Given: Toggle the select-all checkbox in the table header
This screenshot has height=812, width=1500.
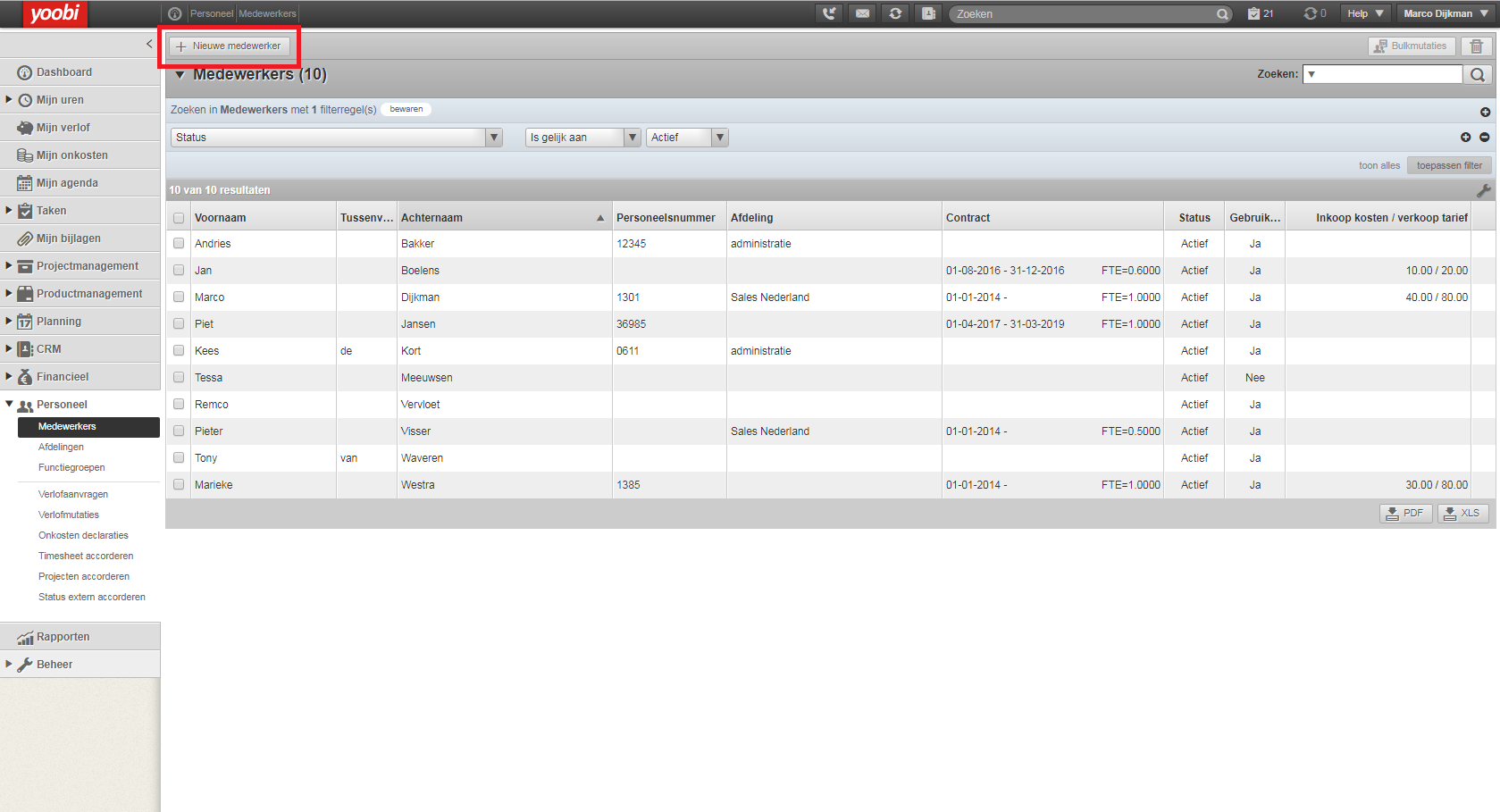Looking at the screenshot, I should pos(179,218).
